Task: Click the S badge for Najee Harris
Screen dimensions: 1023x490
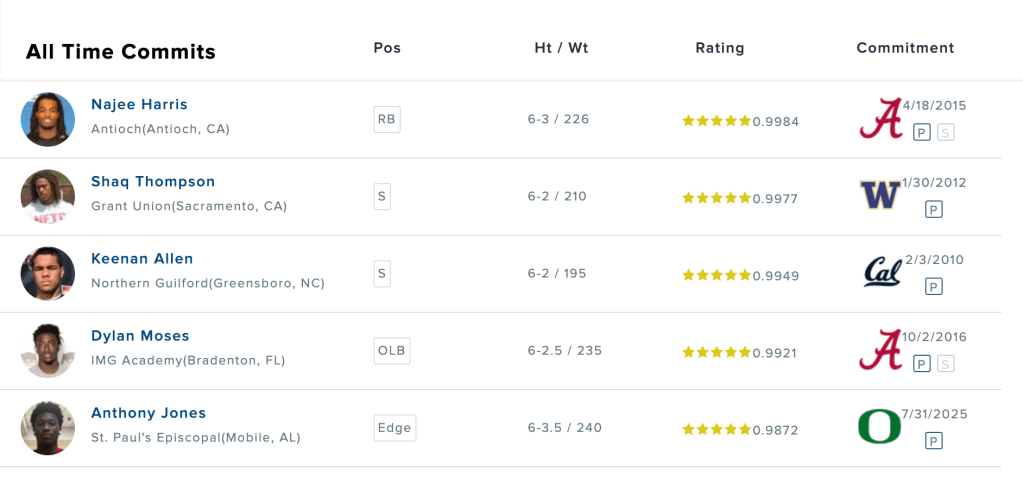Action: [945, 132]
